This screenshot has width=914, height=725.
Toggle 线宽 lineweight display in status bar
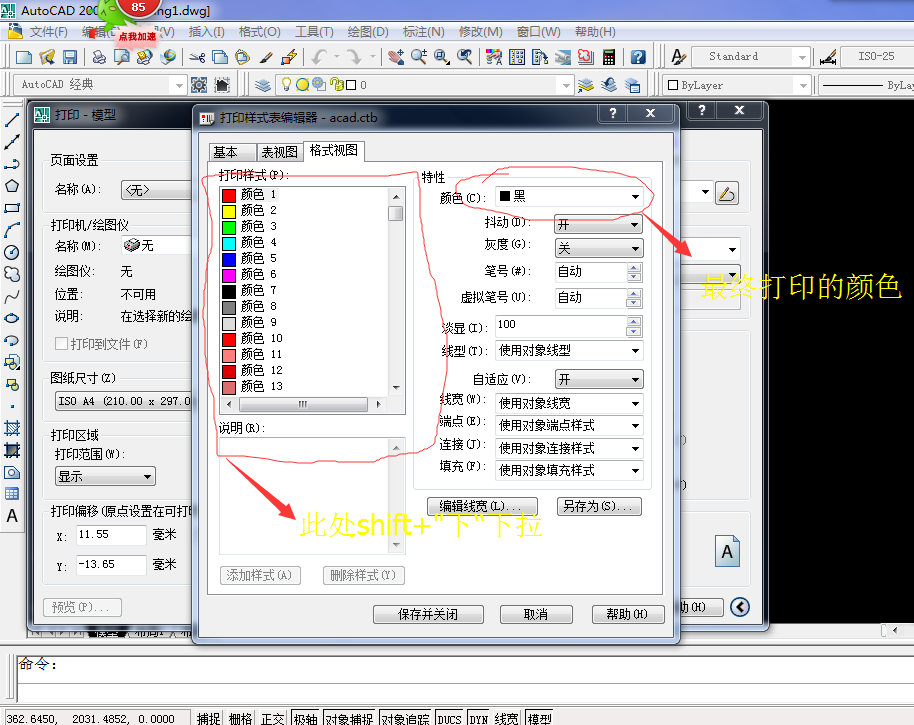coord(506,718)
